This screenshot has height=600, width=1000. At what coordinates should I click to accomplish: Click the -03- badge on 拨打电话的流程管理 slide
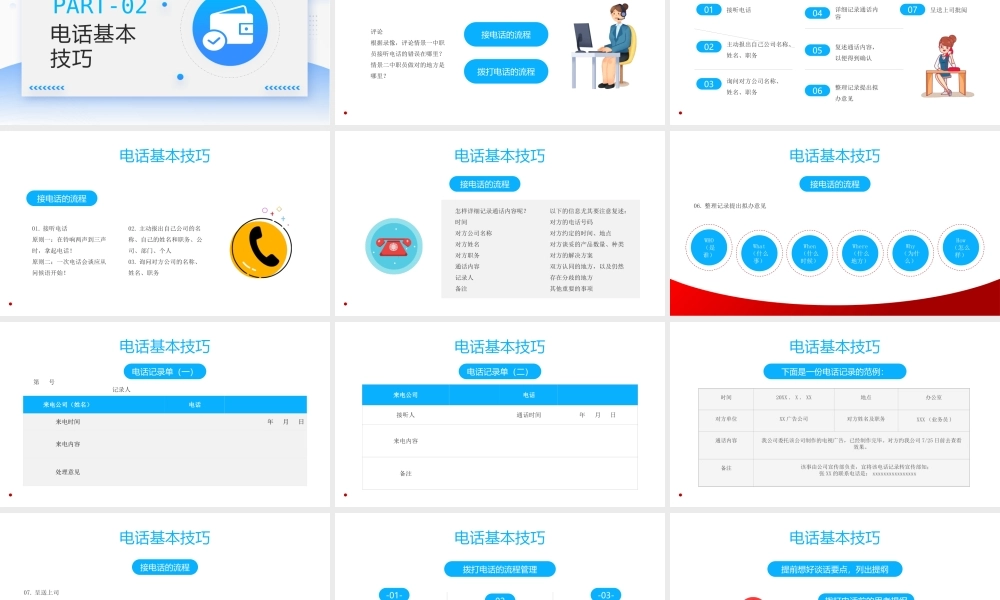(605, 594)
